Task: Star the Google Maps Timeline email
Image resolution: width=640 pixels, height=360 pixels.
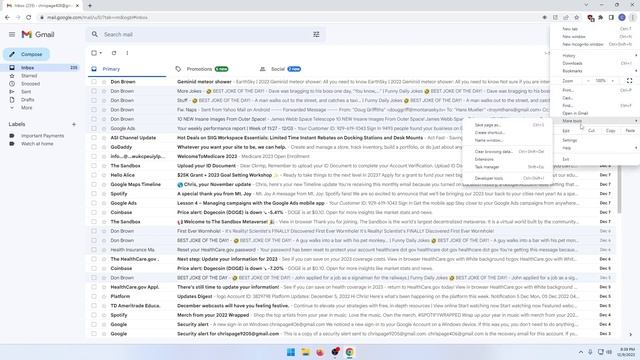Action: pyautogui.click(x=104, y=184)
